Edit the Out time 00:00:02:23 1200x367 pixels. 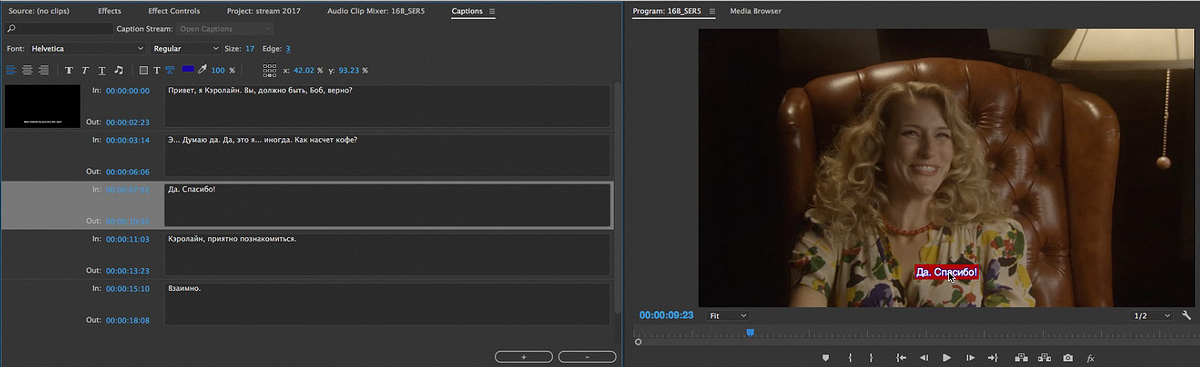point(128,122)
